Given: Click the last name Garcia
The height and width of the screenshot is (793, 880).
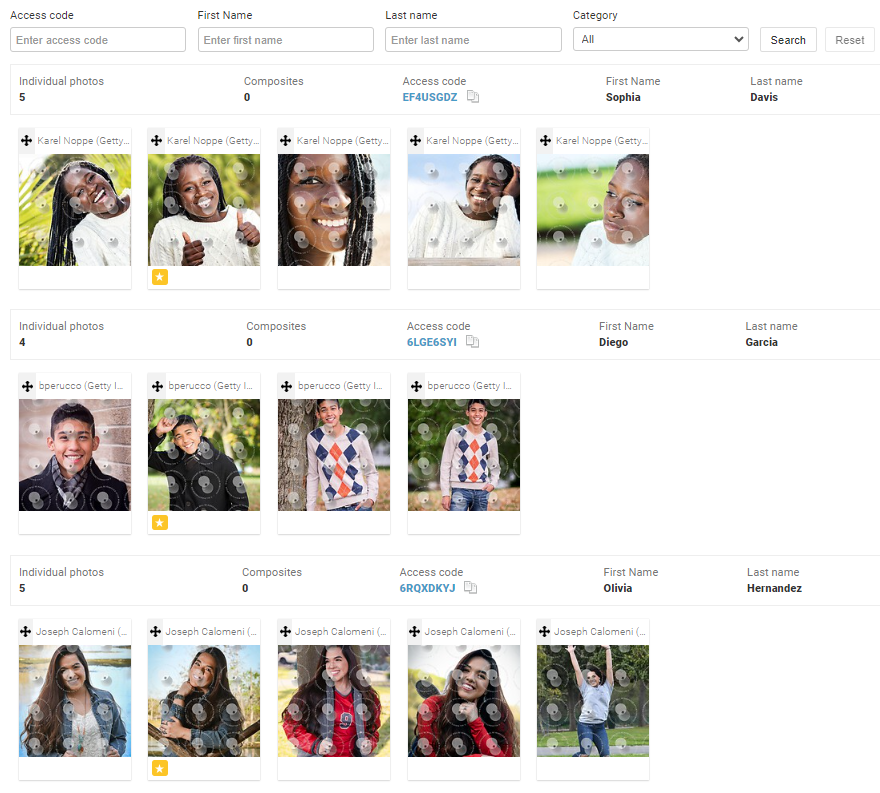Looking at the screenshot, I should click(762, 342).
